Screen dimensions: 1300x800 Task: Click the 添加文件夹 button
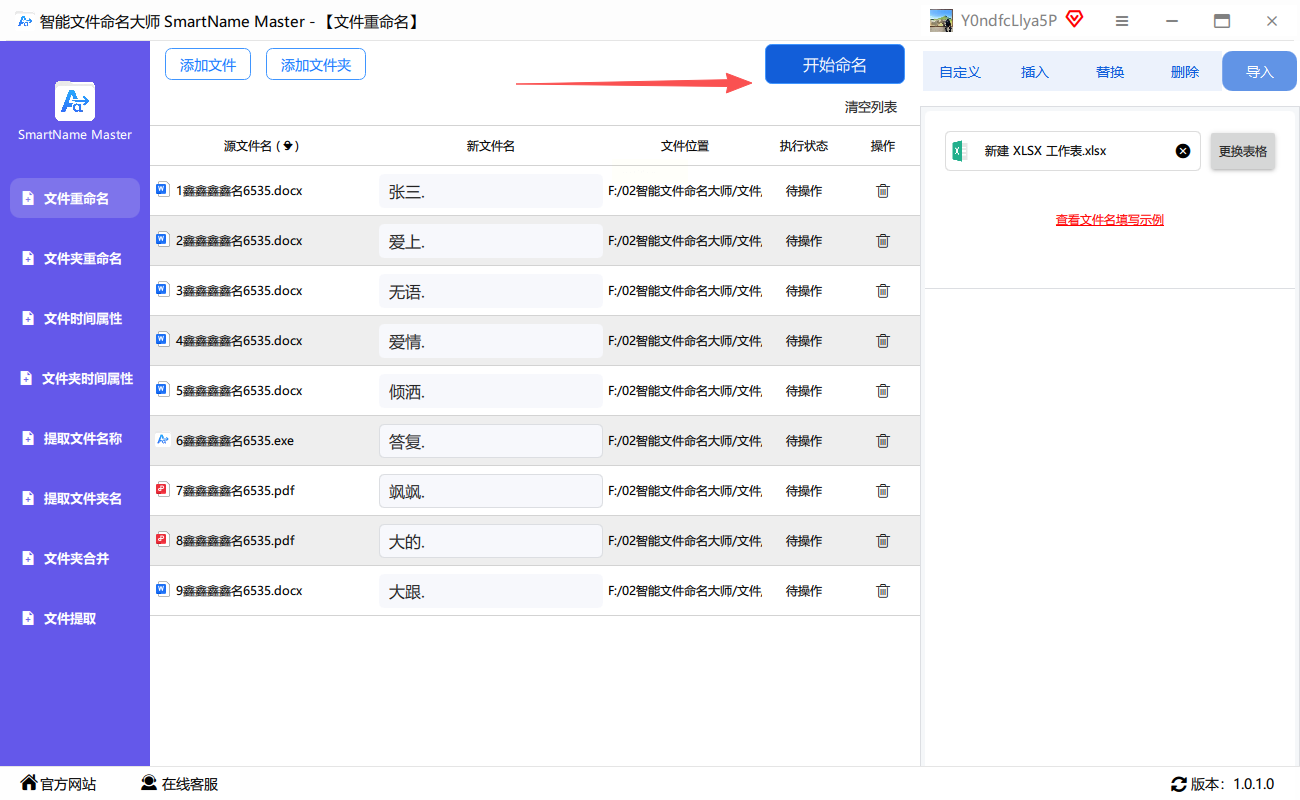pos(316,65)
